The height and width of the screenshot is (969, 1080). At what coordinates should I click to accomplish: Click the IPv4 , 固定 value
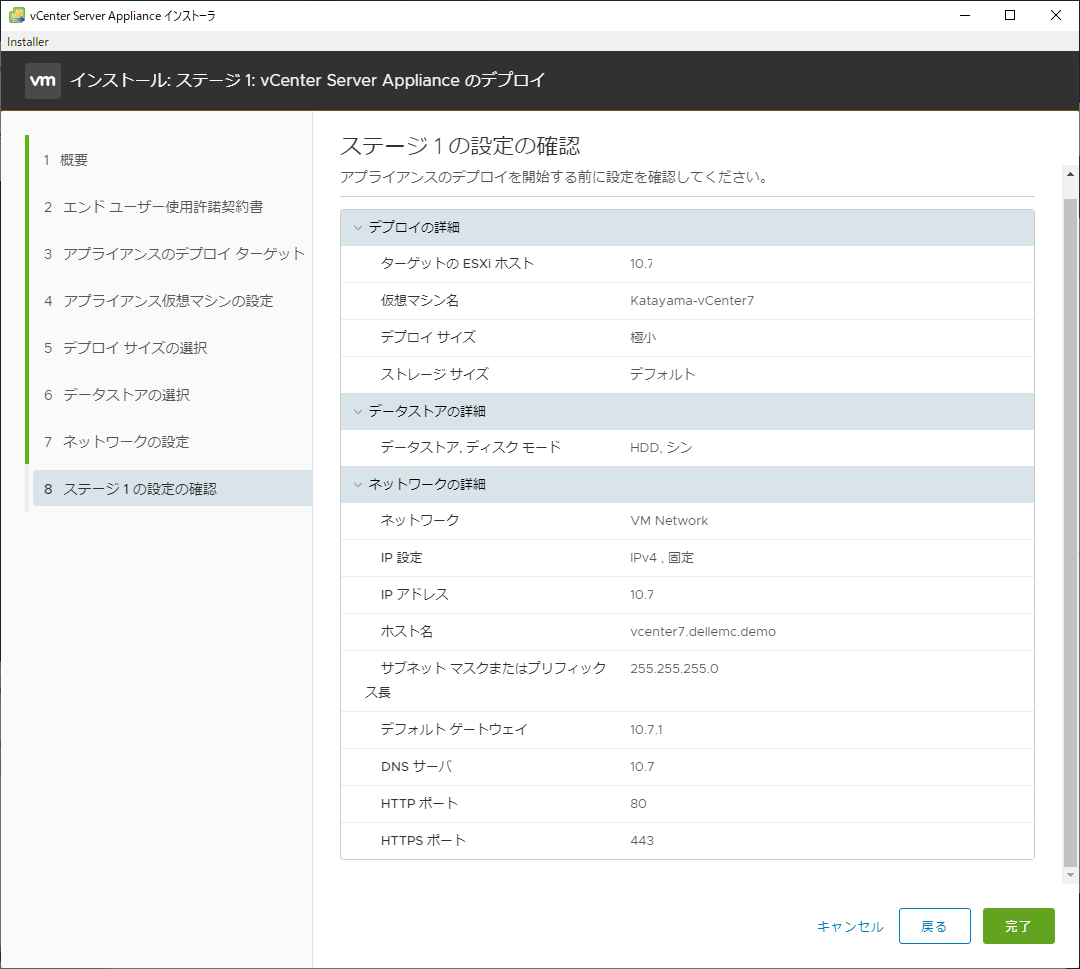pos(662,558)
